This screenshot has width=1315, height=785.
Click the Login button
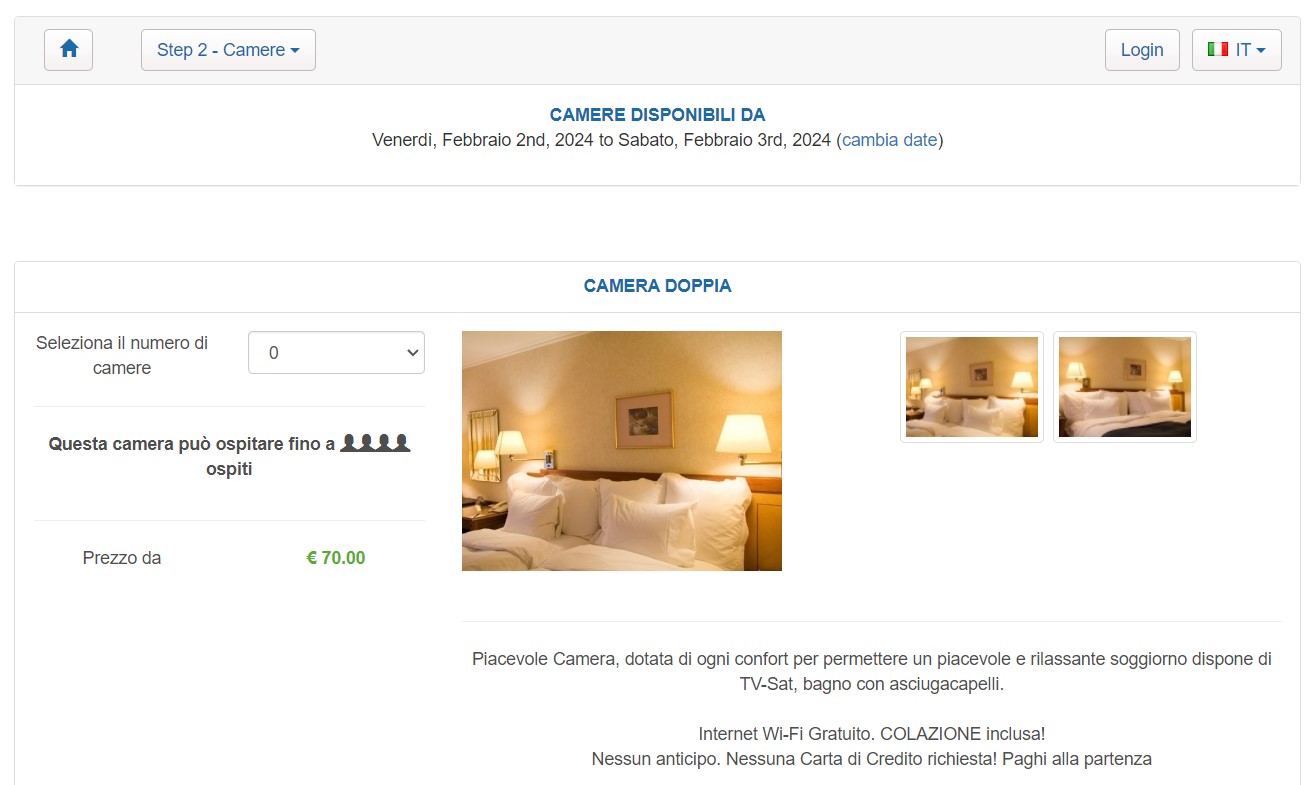1142,50
